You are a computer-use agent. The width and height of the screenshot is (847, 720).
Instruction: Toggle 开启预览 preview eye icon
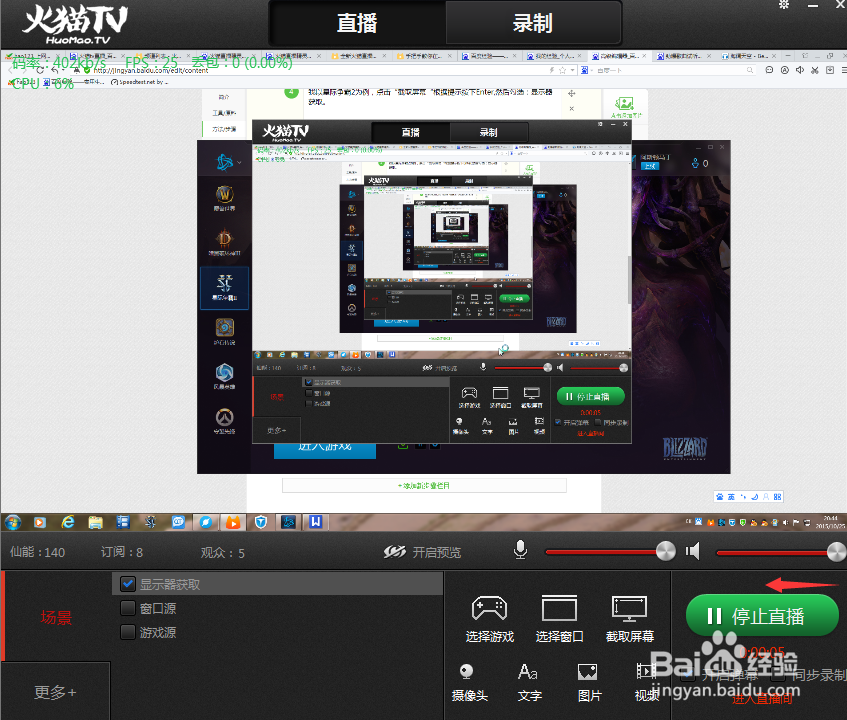394,552
